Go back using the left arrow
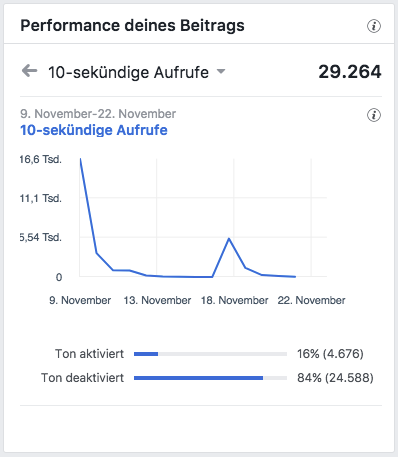Viewport: 398px width, 457px height. [x=29, y=71]
